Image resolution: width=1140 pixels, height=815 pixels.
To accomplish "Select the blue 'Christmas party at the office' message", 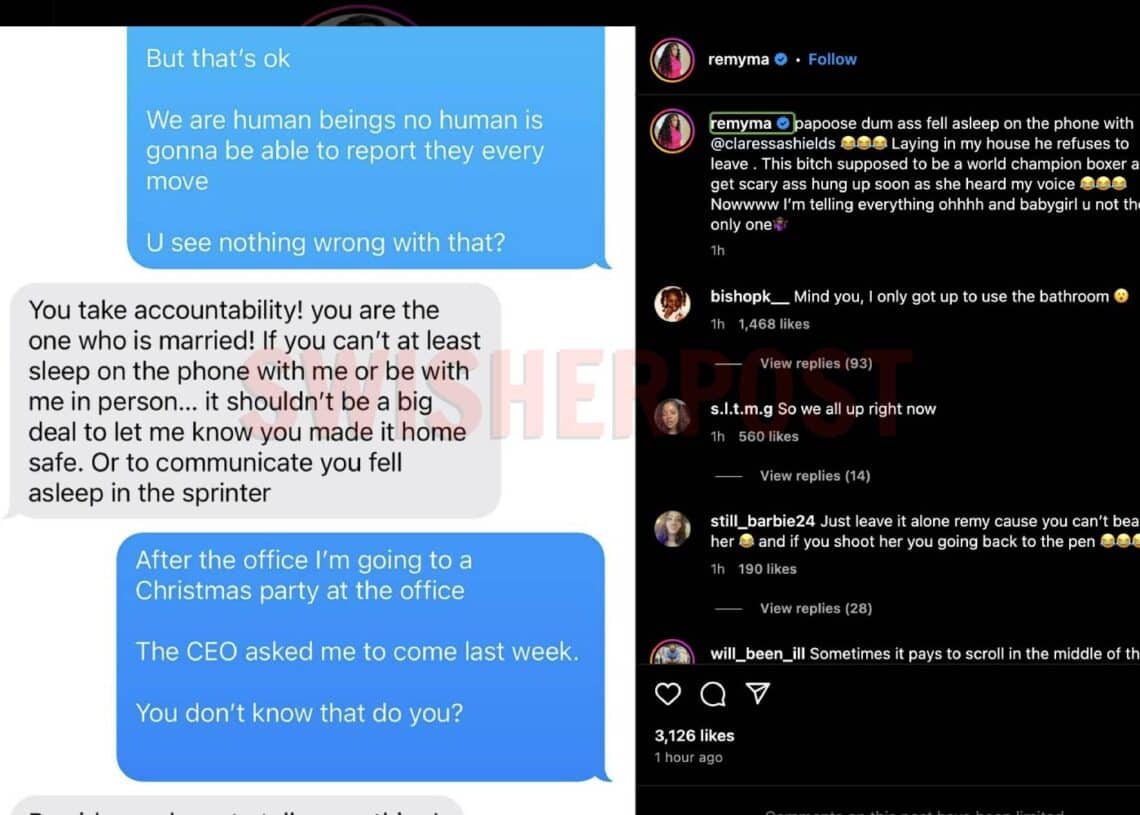I will pos(361,657).
